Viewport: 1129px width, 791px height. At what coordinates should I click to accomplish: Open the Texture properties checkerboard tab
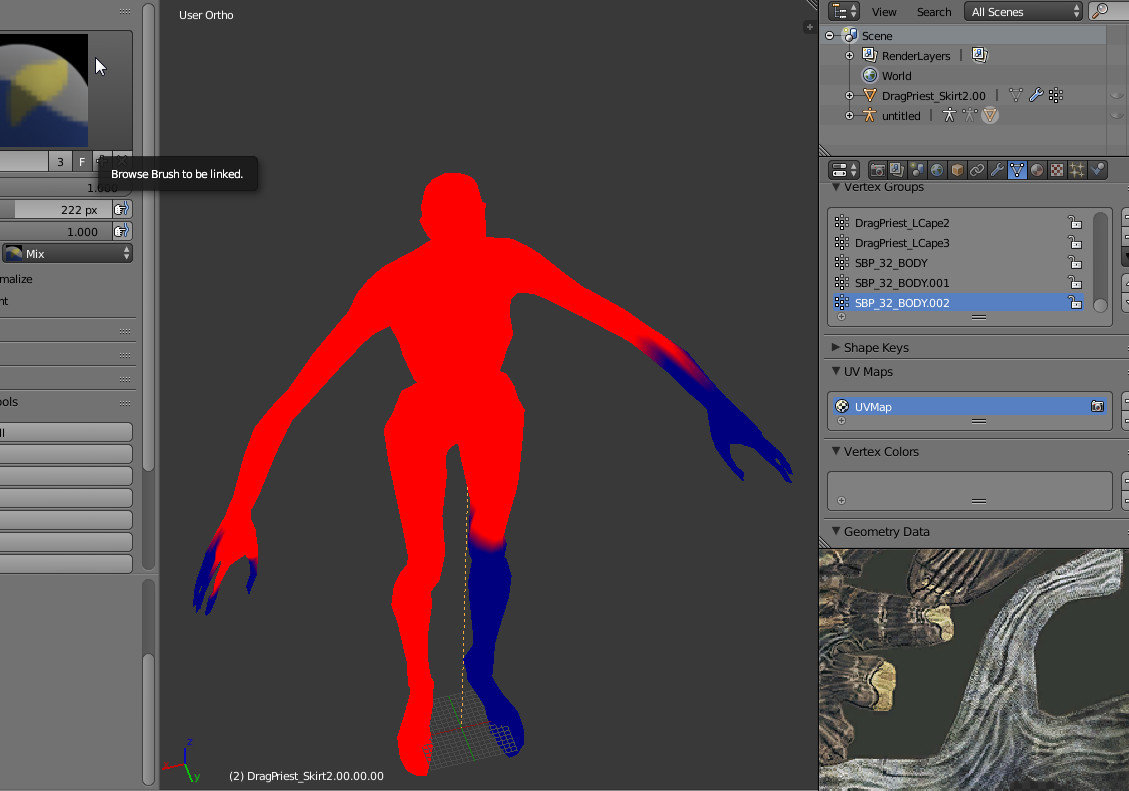1056,170
